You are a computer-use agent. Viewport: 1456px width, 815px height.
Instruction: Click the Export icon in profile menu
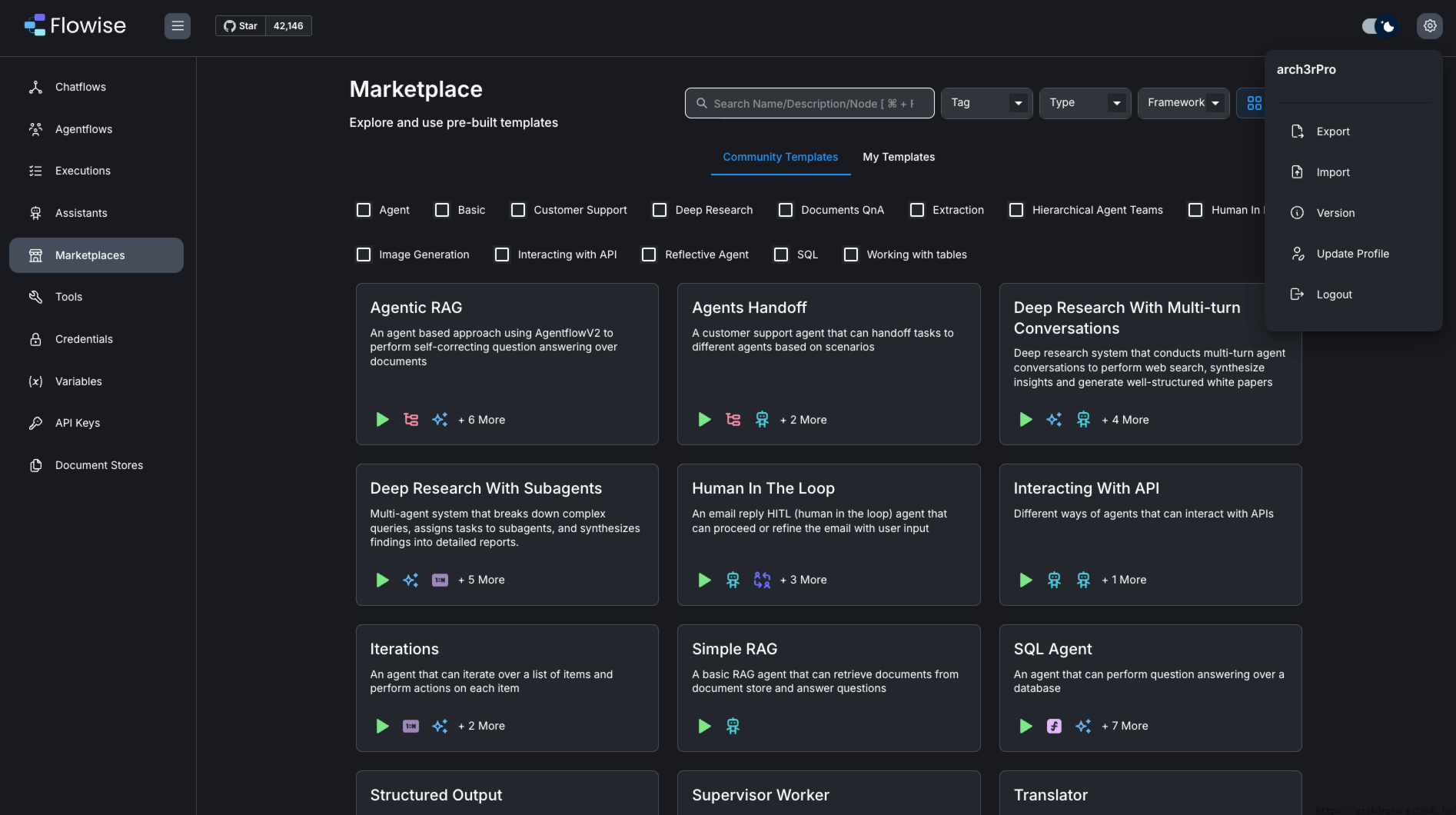[x=1298, y=131]
